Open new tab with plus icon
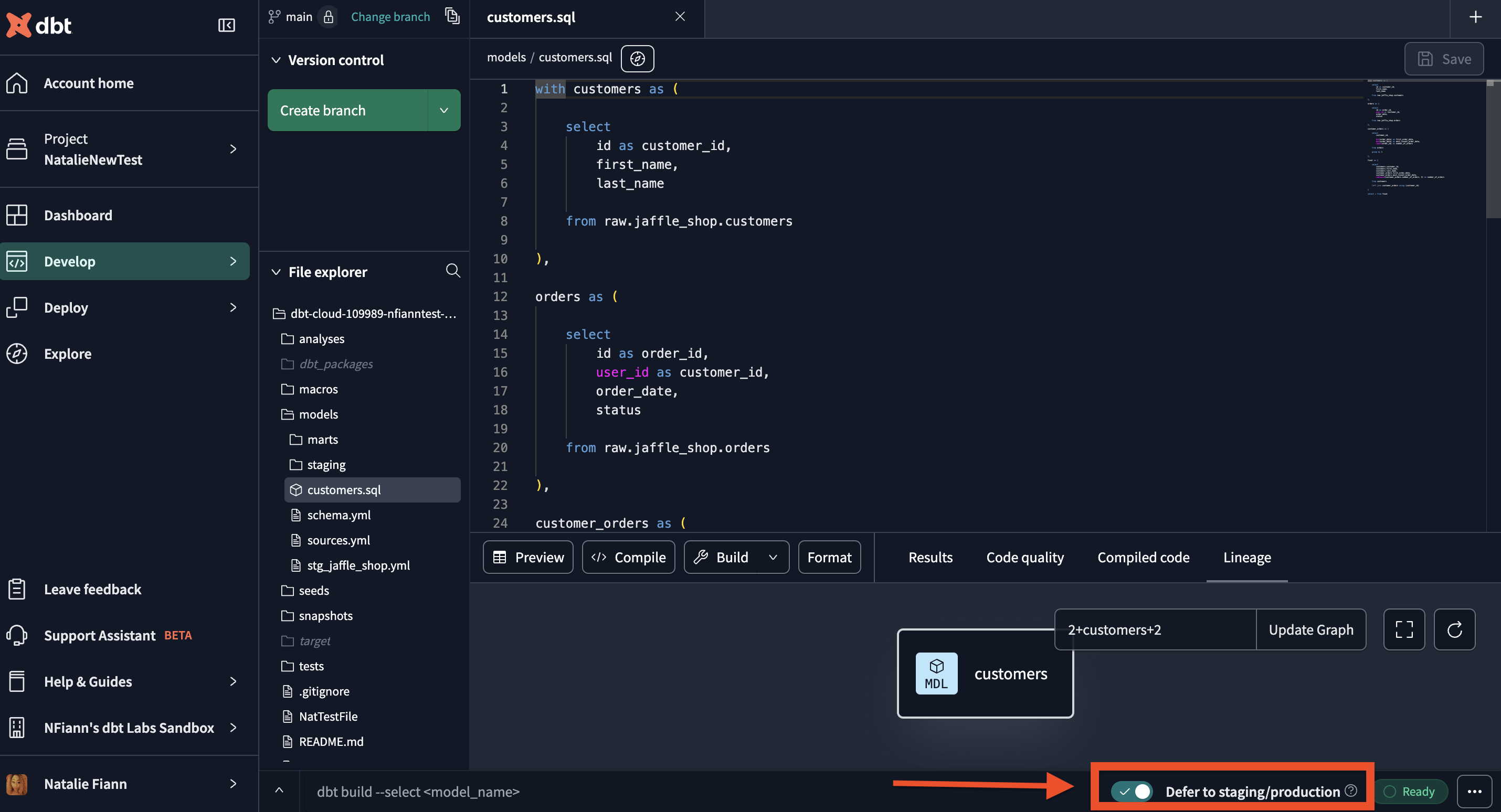Viewport: 1501px width, 812px height. (x=1475, y=17)
